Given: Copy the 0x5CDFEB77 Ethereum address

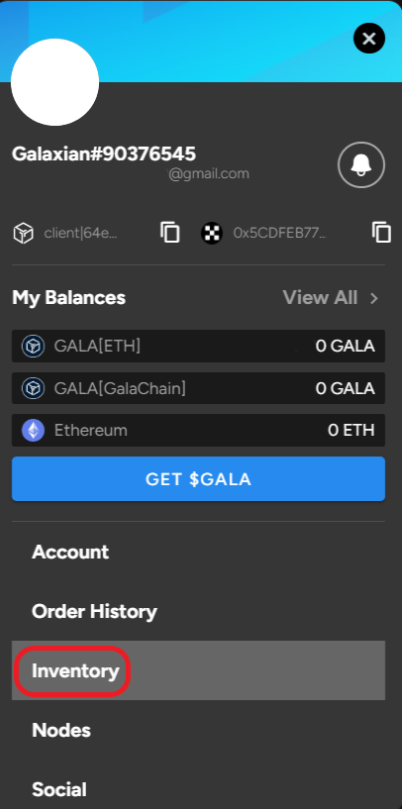Looking at the screenshot, I should [x=381, y=233].
